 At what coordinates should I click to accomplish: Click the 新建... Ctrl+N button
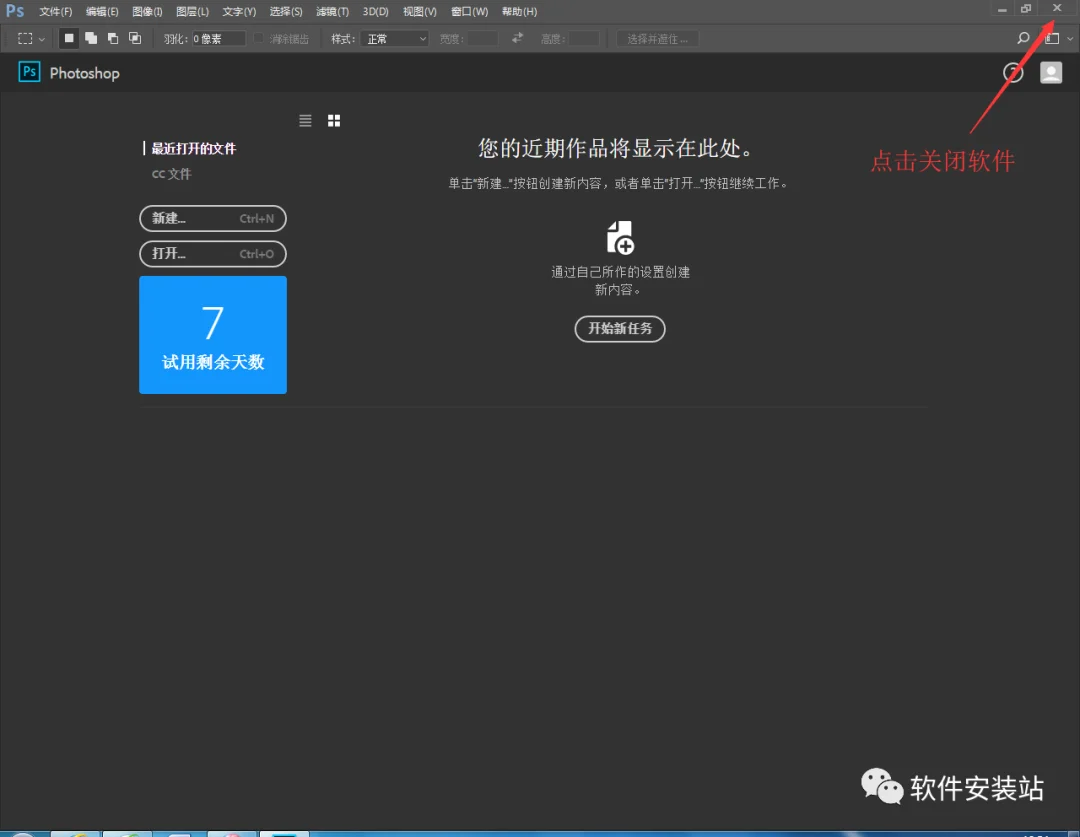pyautogui.click(x=213, y=218)
